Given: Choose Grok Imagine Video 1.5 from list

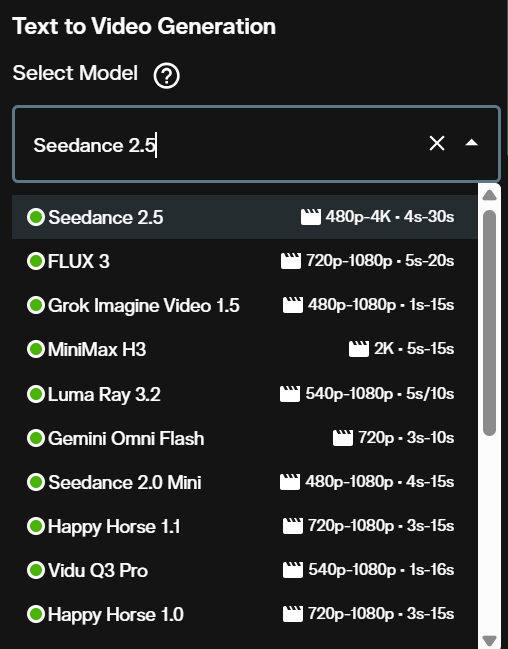Looking at the screenshot, I should click(x=245, y=305).
